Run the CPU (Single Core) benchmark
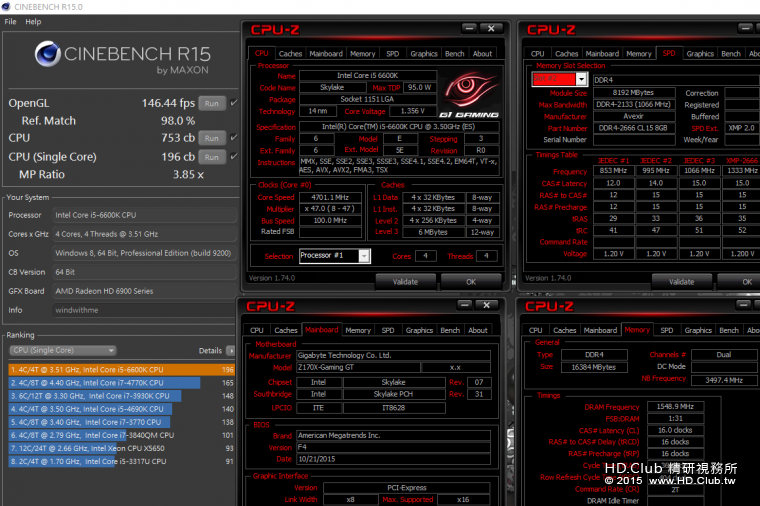The height and width of the screenshot is (506, 760). [x=212, y=157]
